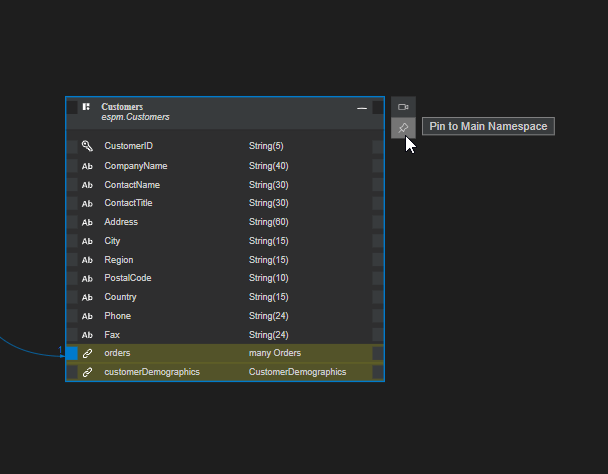Viewport: 608px width, 474px height.
Task: Click the link icon beside customerDemographics
Action: [87, 372]
